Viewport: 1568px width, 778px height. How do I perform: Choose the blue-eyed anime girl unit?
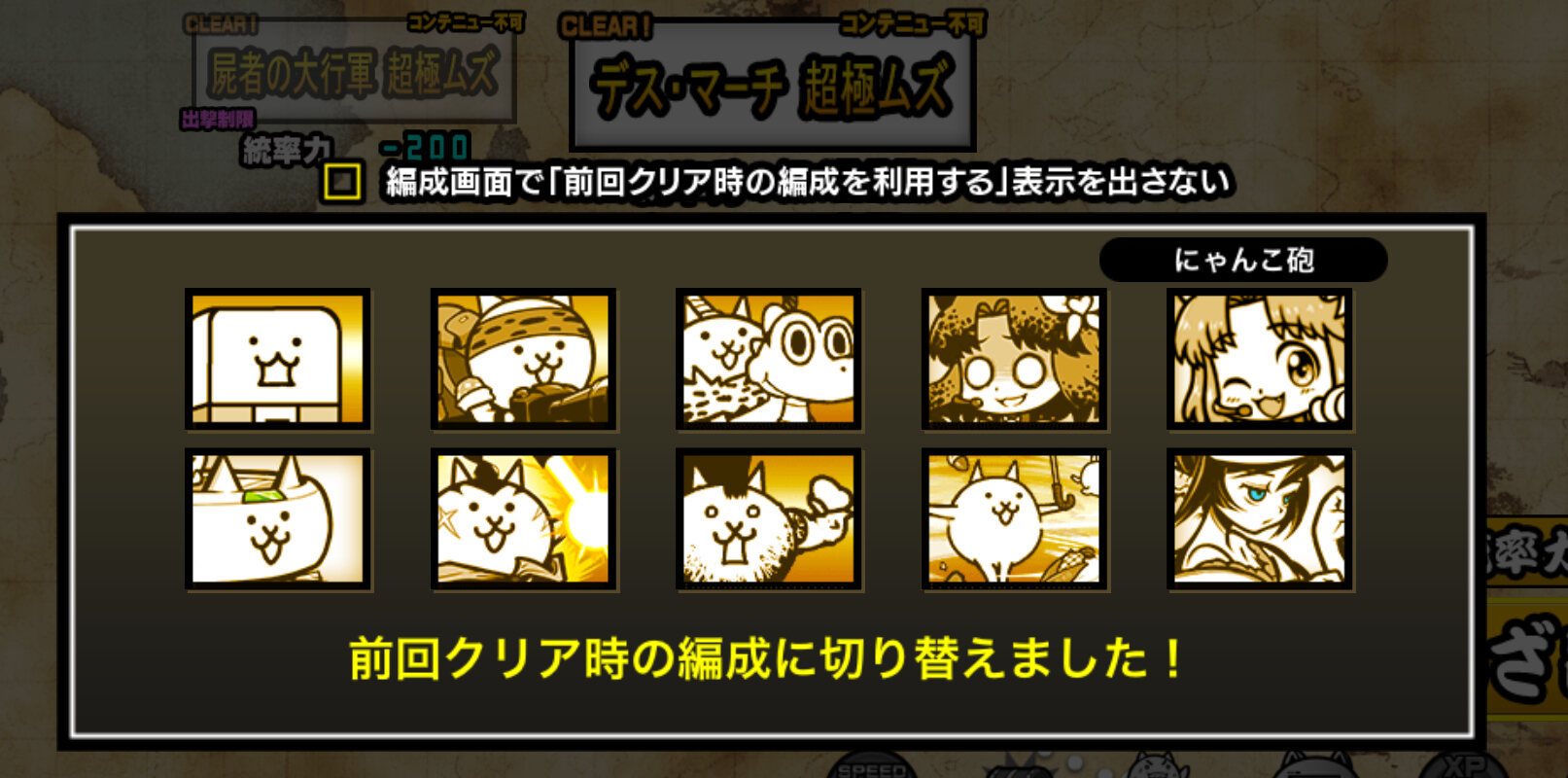point(1260,519)
